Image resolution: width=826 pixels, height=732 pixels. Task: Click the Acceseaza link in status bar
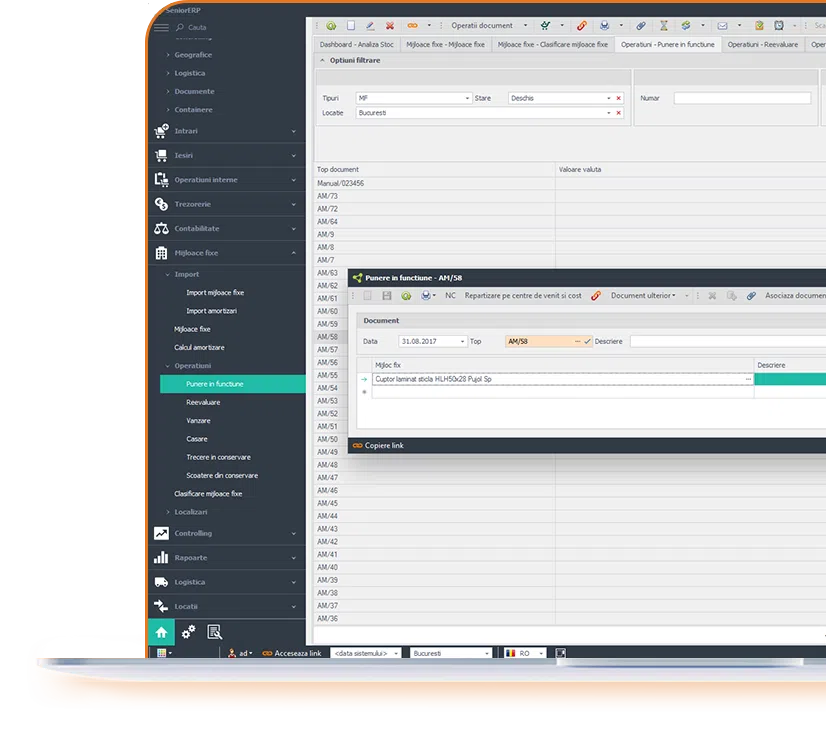299,652
